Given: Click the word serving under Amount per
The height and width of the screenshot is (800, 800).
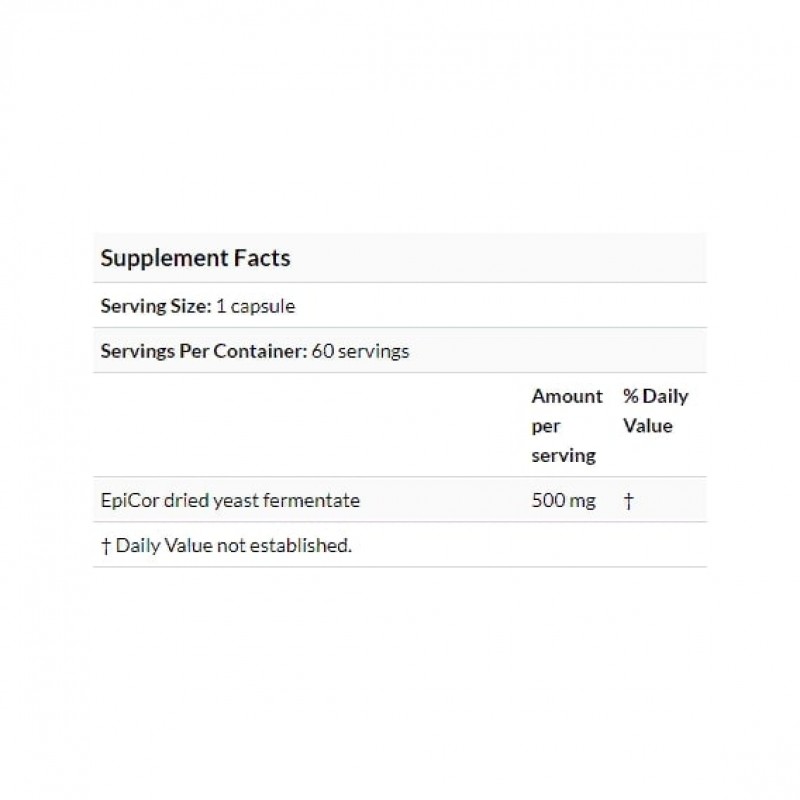Looking at the screenshot, I should click(562, 456).
